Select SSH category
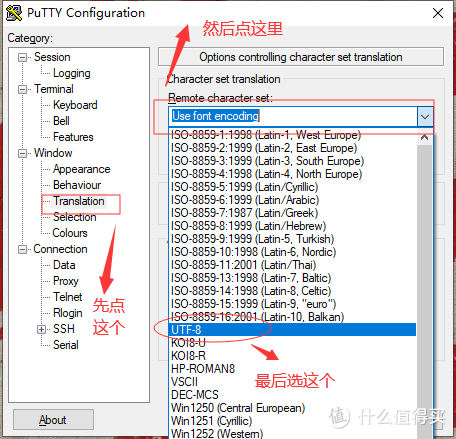 64,329
